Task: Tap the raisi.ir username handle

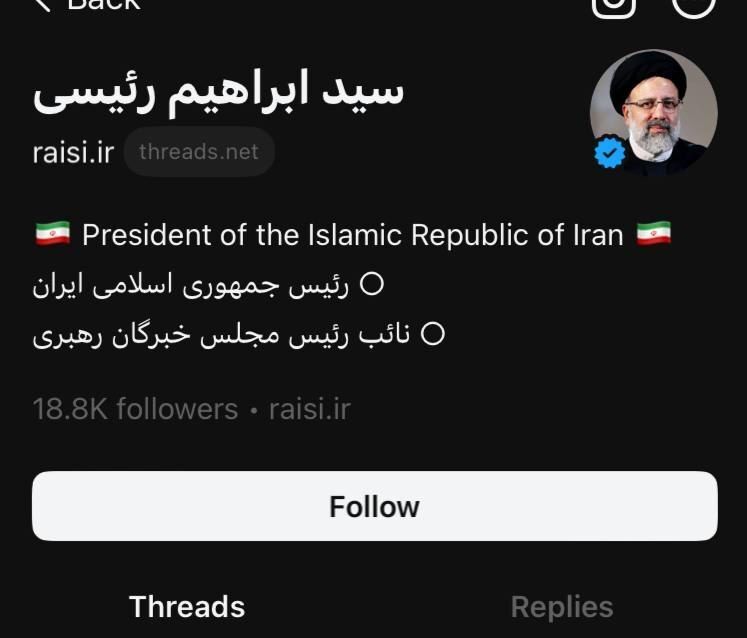Action: click(74, 153)
